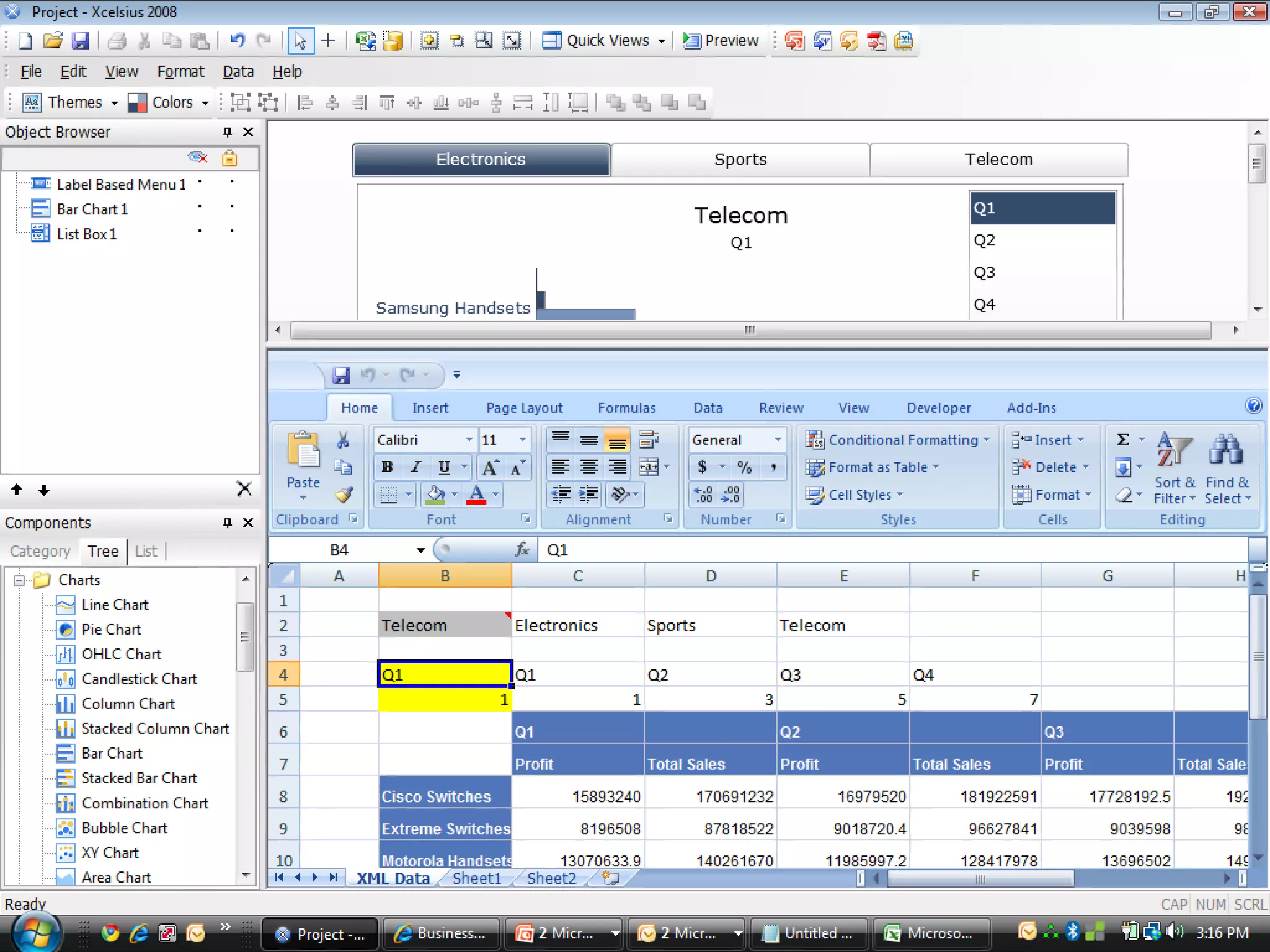This screenshot has width=1270, height=952.
Task: Select Label Based Menu 1 in Object Browser
Action: [121, 185]
